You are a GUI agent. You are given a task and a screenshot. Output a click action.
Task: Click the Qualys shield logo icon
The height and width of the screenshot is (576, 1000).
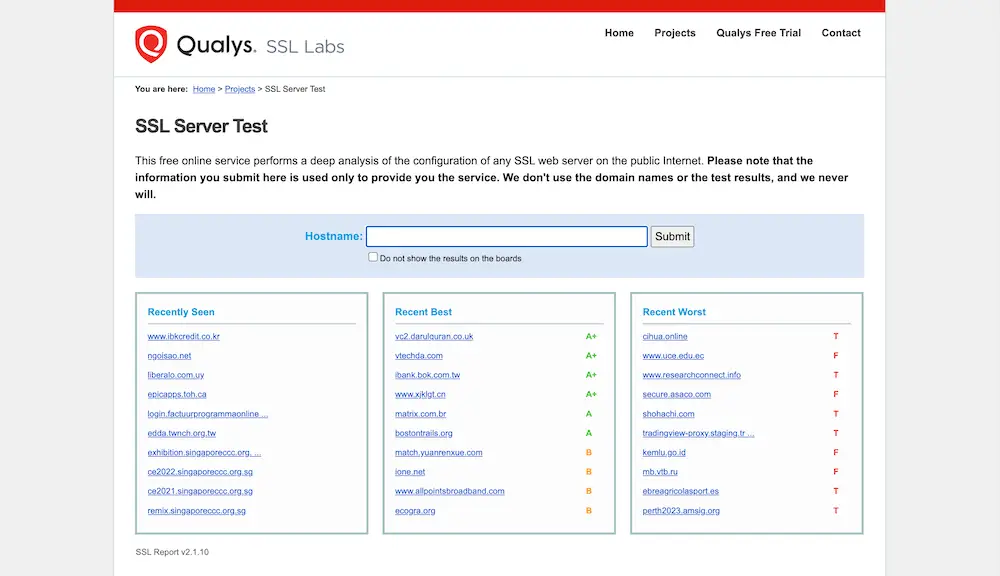coord(151,44)
